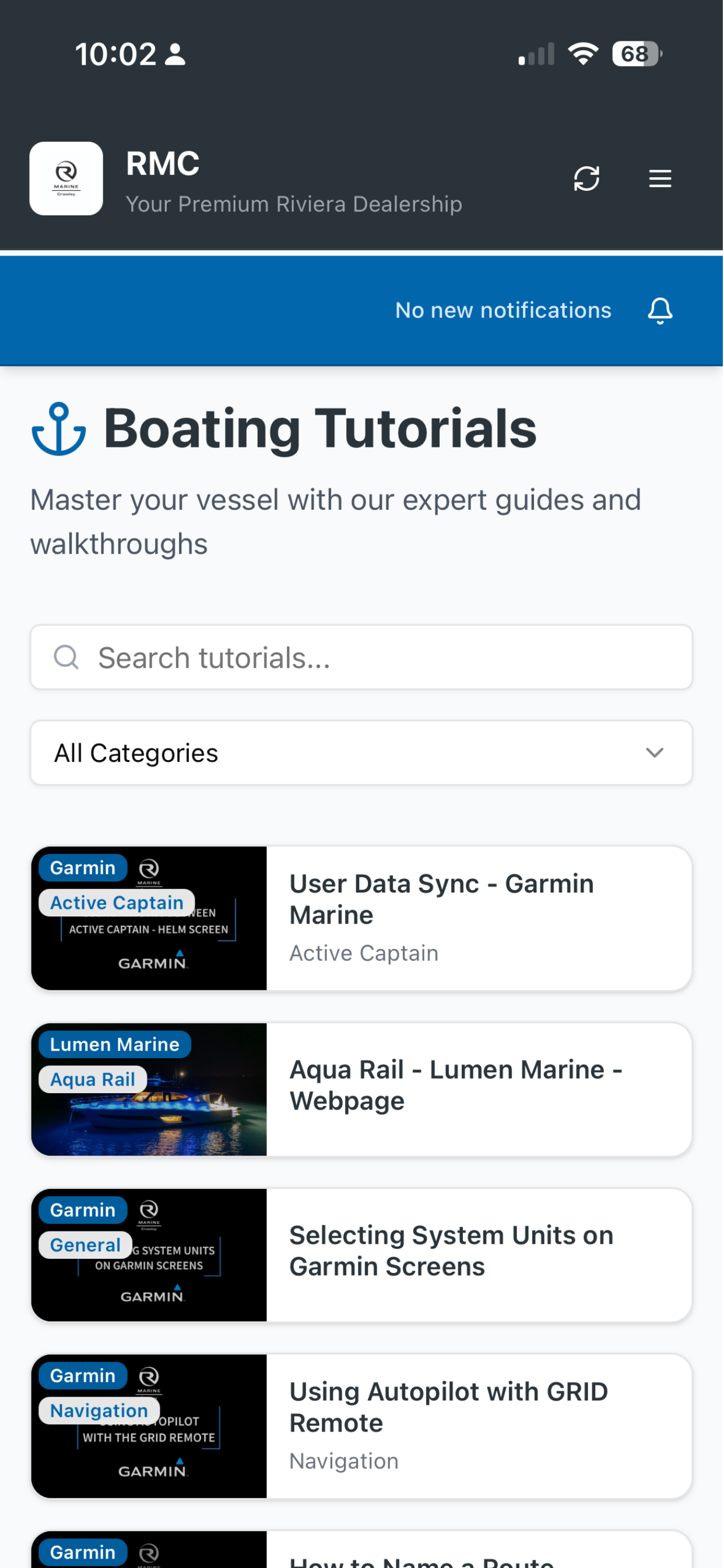The width and height of the screenshot is (724, 1568).
Task: Tap the No new notifications text
Action: 504,311
